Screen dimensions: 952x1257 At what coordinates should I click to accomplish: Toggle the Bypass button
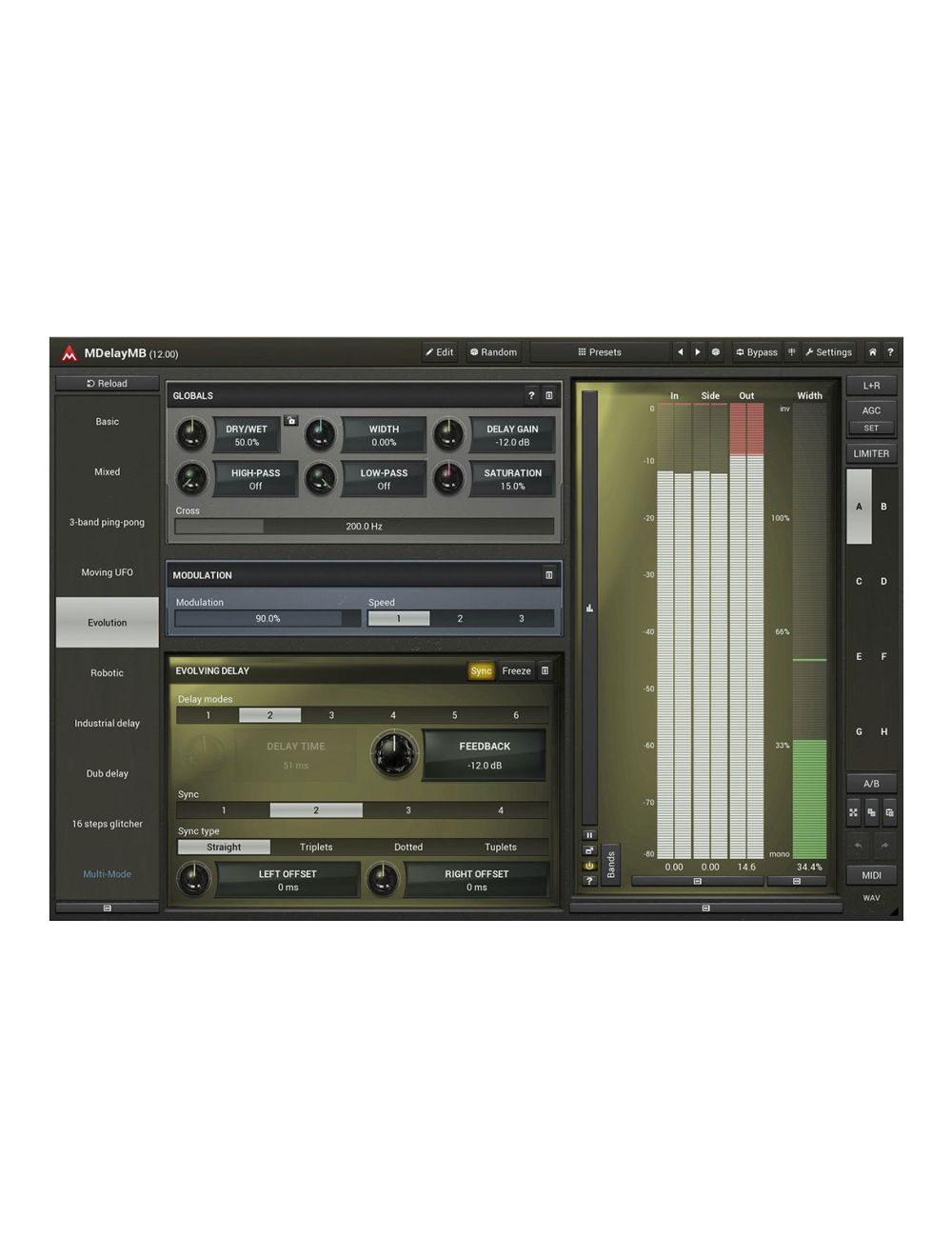pyautogui.click(x=757, y=352)
